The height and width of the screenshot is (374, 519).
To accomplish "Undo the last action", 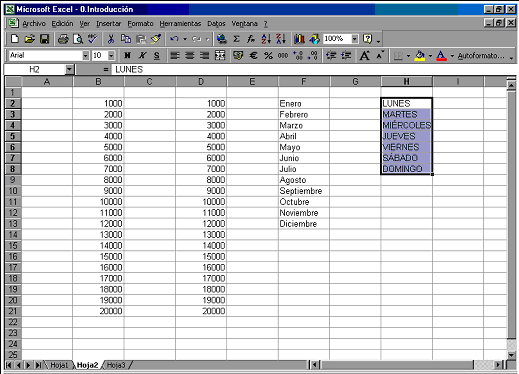I will point(174,39).
